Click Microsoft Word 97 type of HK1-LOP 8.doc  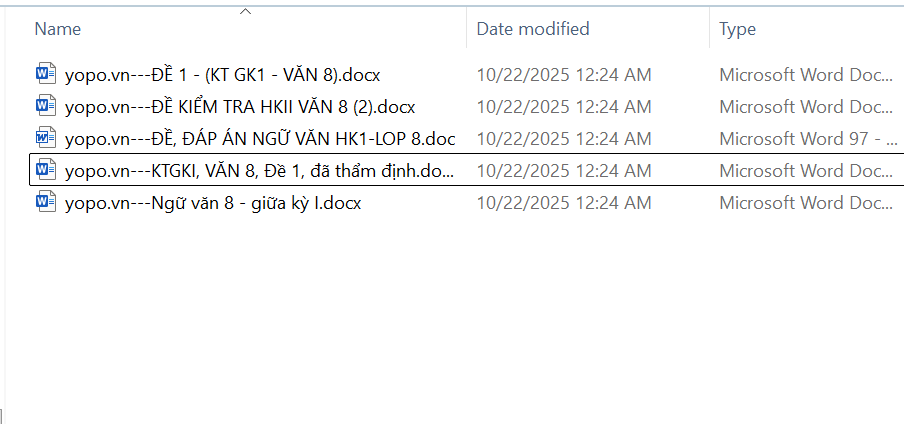tap(806, 138)
